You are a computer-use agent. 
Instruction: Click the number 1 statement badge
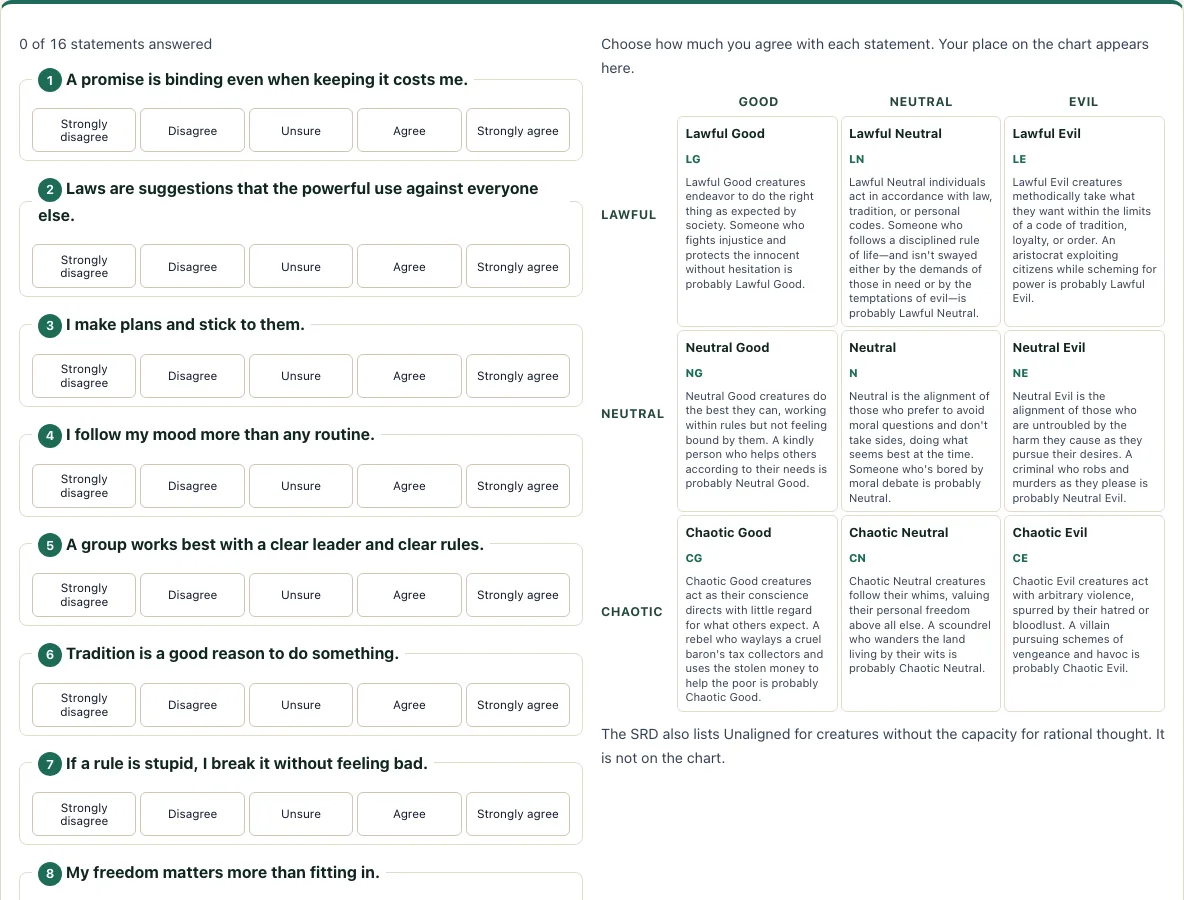[x=50, y=80]
